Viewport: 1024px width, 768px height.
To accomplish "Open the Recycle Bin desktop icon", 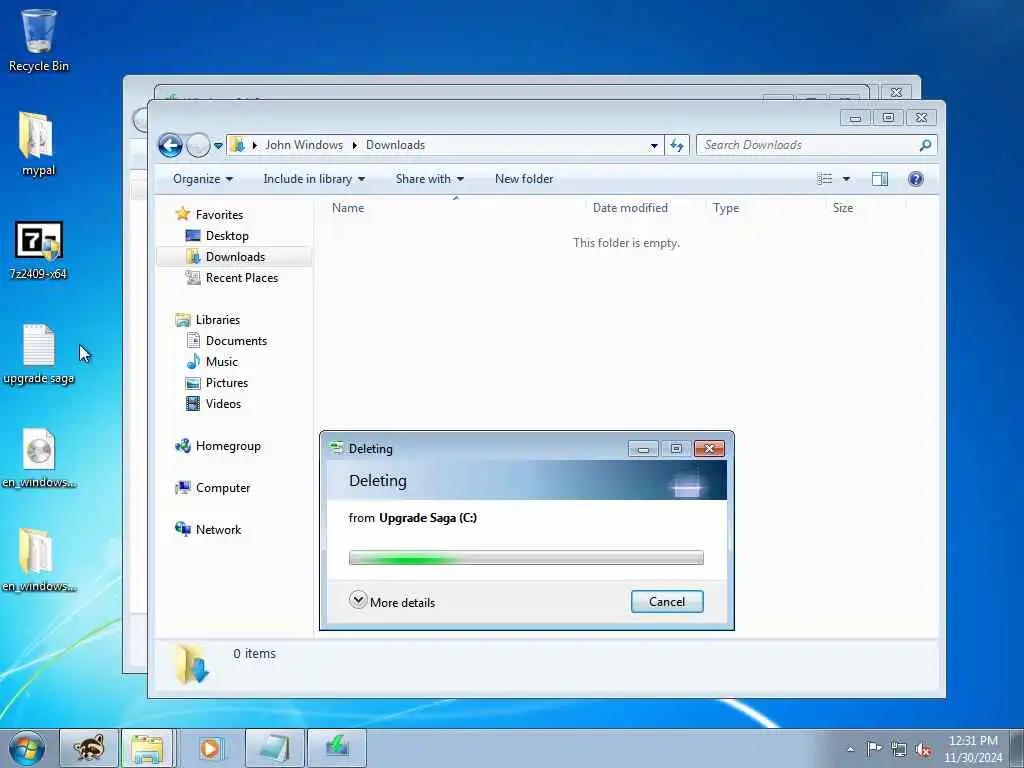I will pos(39,39).
